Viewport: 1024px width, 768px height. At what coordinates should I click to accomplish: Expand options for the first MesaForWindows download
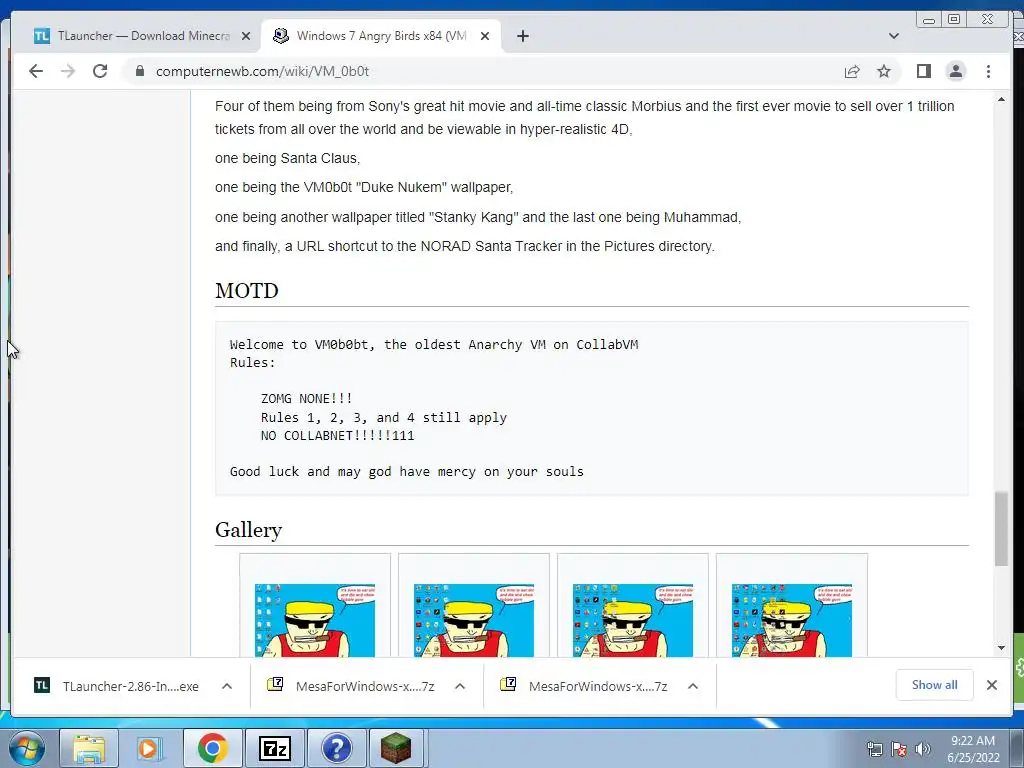pos(460,686)
